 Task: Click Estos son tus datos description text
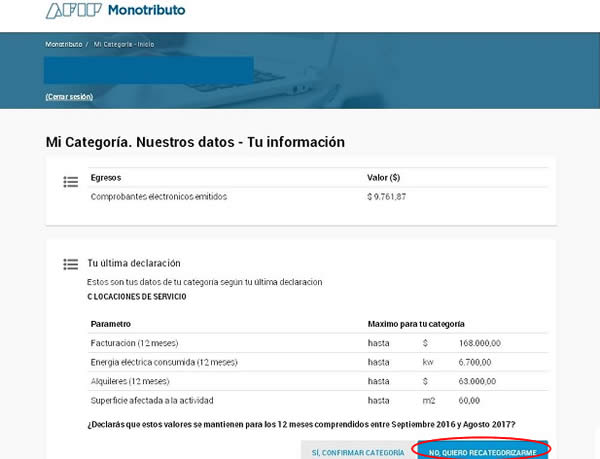(x=205, y=282)
